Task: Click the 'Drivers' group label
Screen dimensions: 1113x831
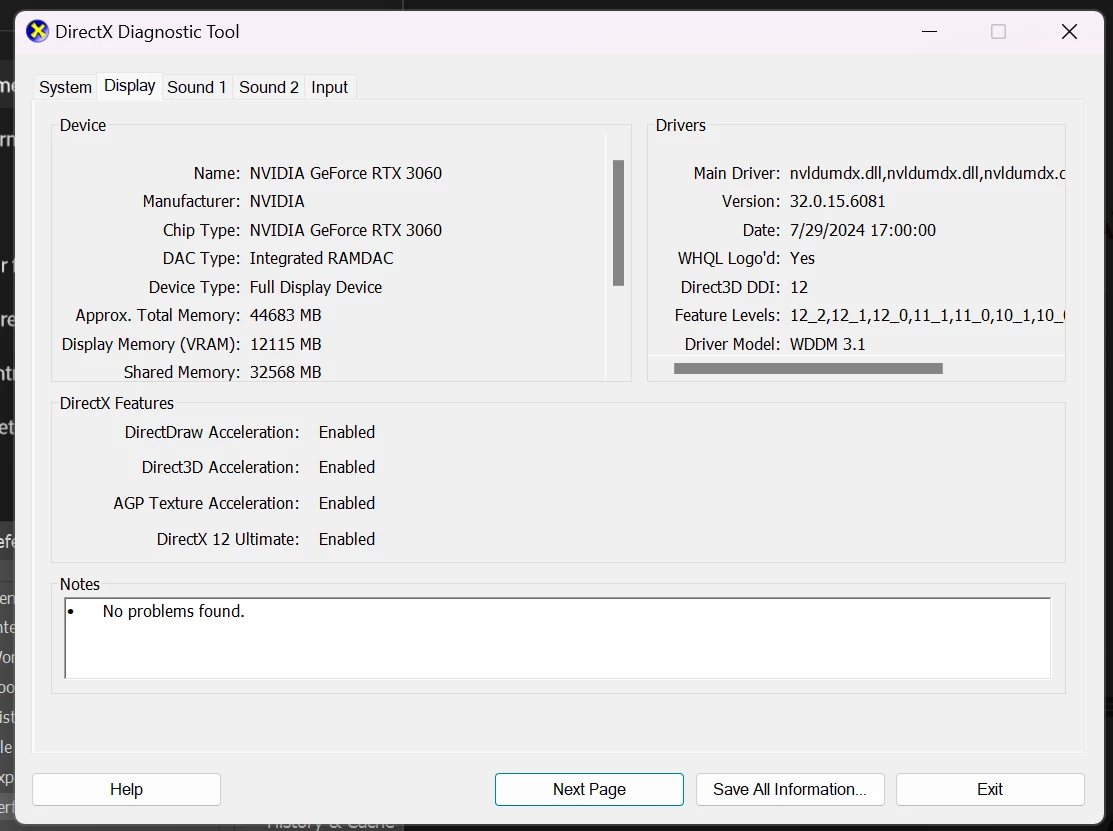Action: (x=680, y=125)
